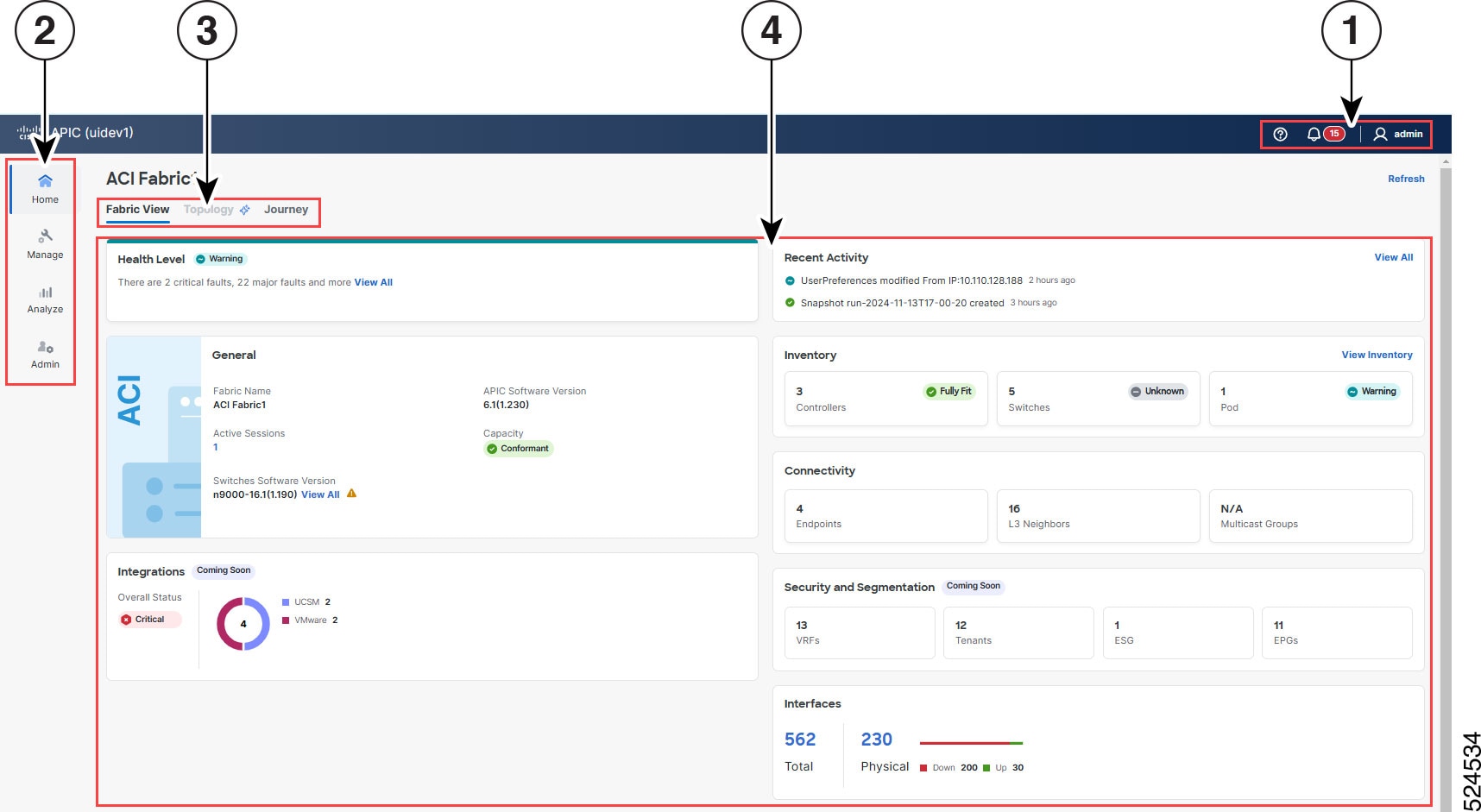Image resolution: width=1481 pixels, height=812 pixels.
Task: Click the Integrations Coming Soon badge
Action: 224,570
